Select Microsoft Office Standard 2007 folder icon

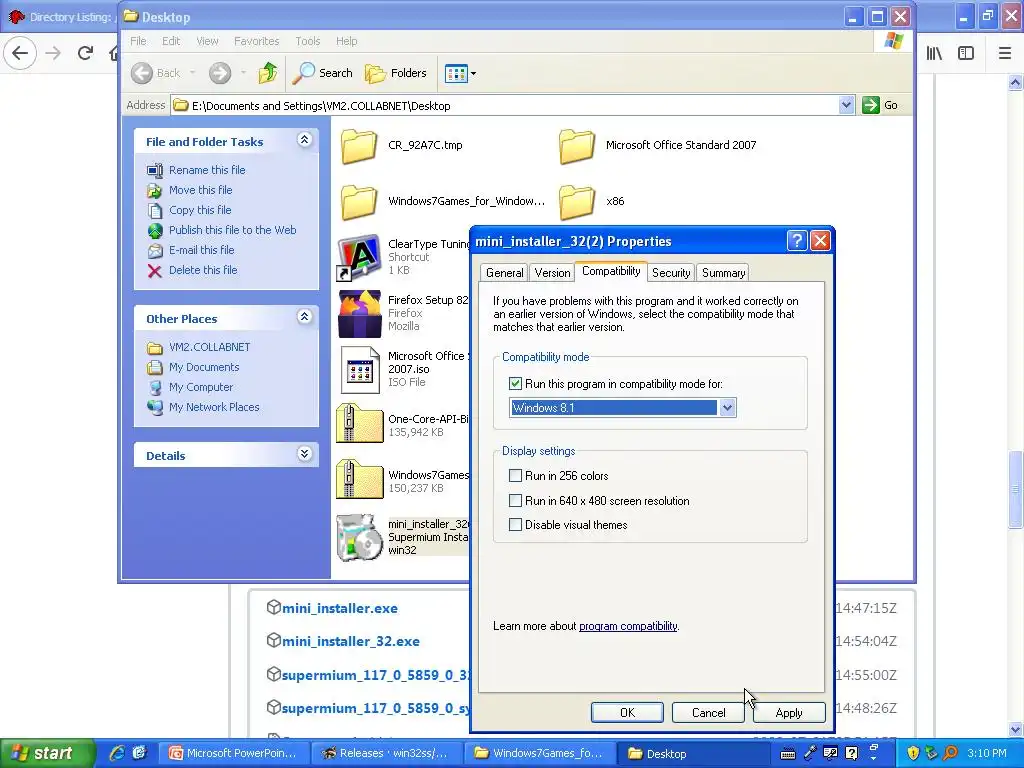tap(577, 146)
